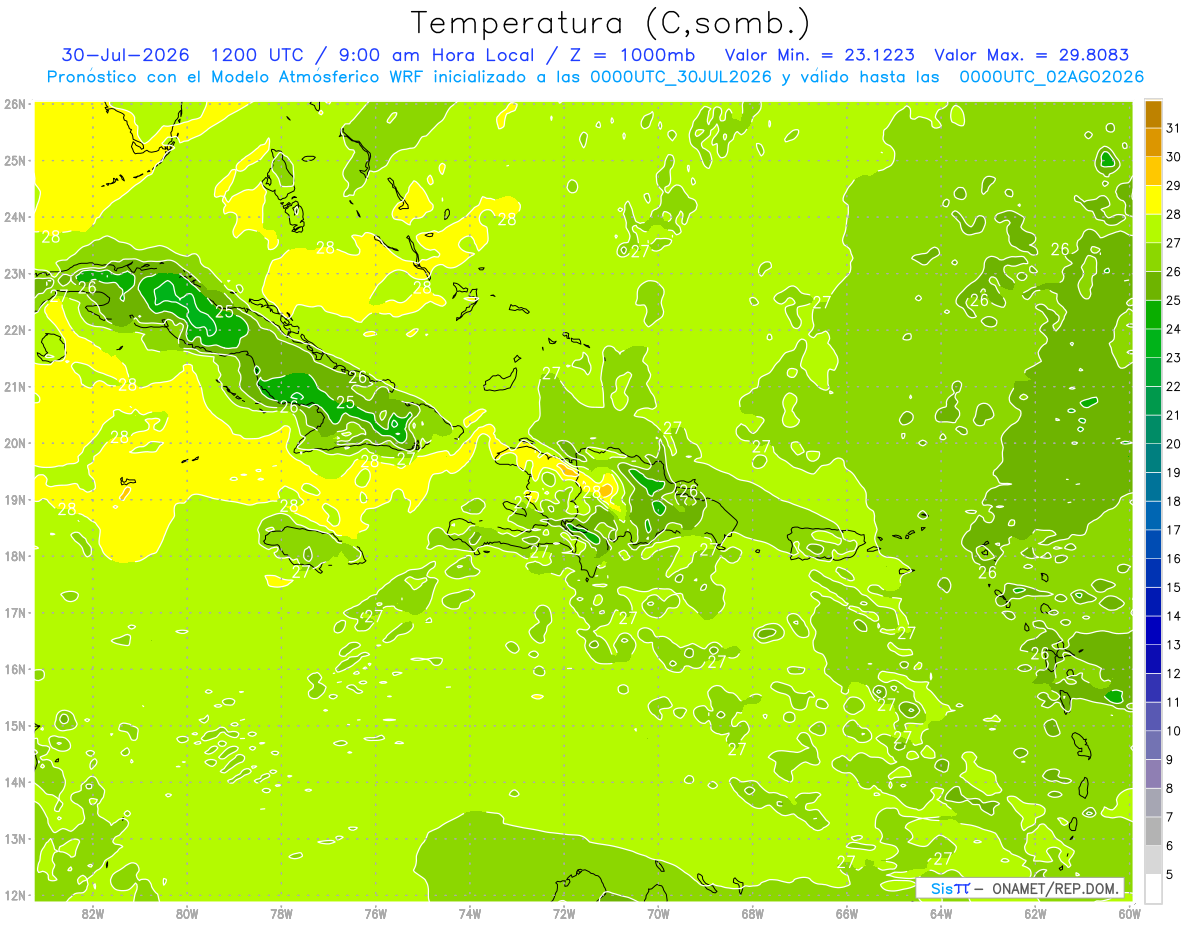Click the title "Temperatura (C,somb.)"

pos(610,23)
